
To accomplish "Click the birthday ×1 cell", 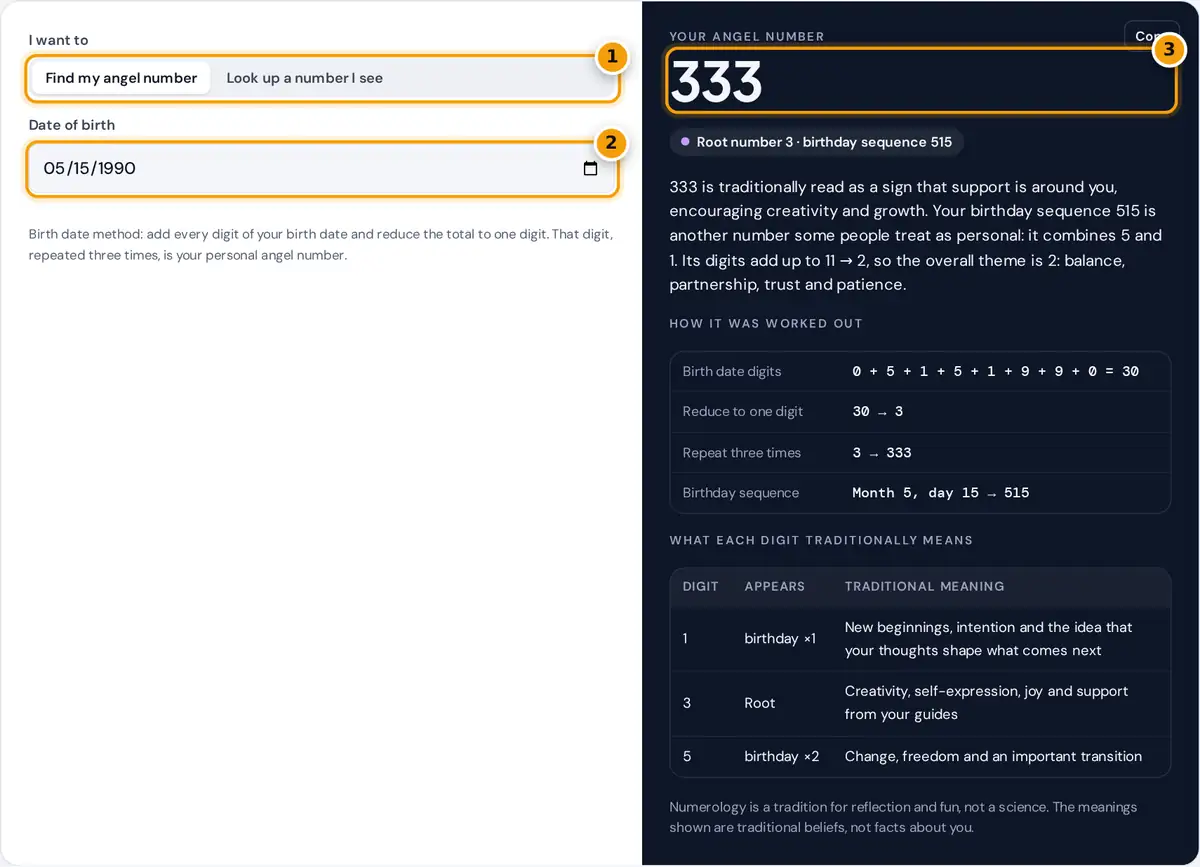I will (780, 638).
